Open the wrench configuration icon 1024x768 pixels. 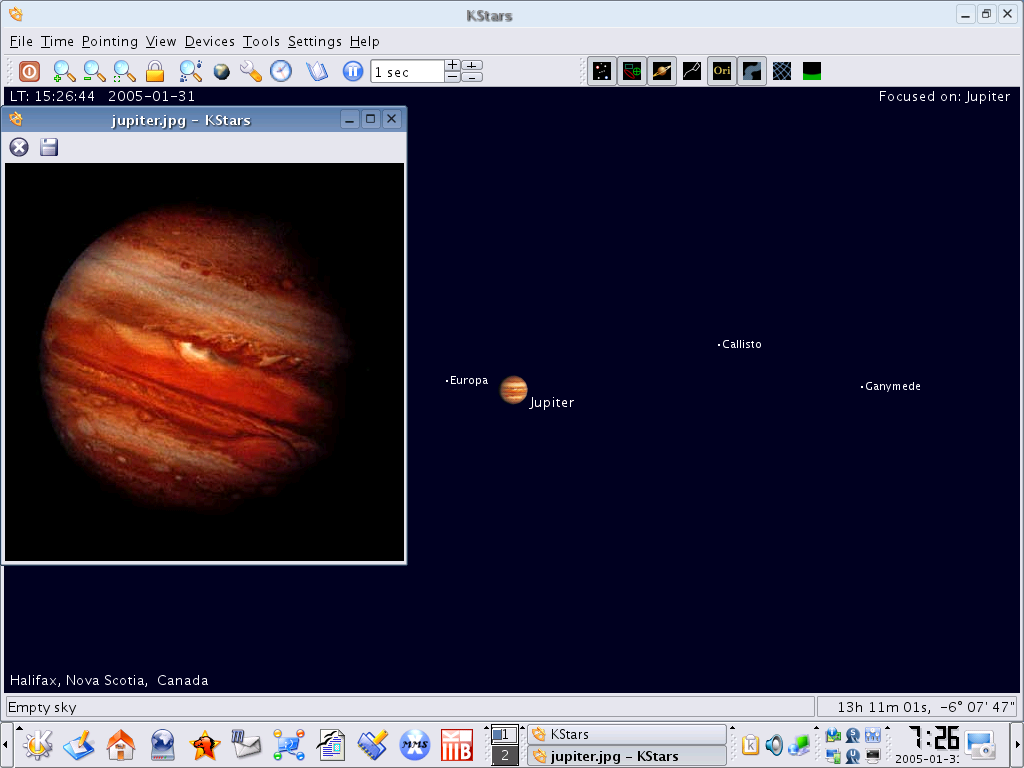click(x=250, y=71)
